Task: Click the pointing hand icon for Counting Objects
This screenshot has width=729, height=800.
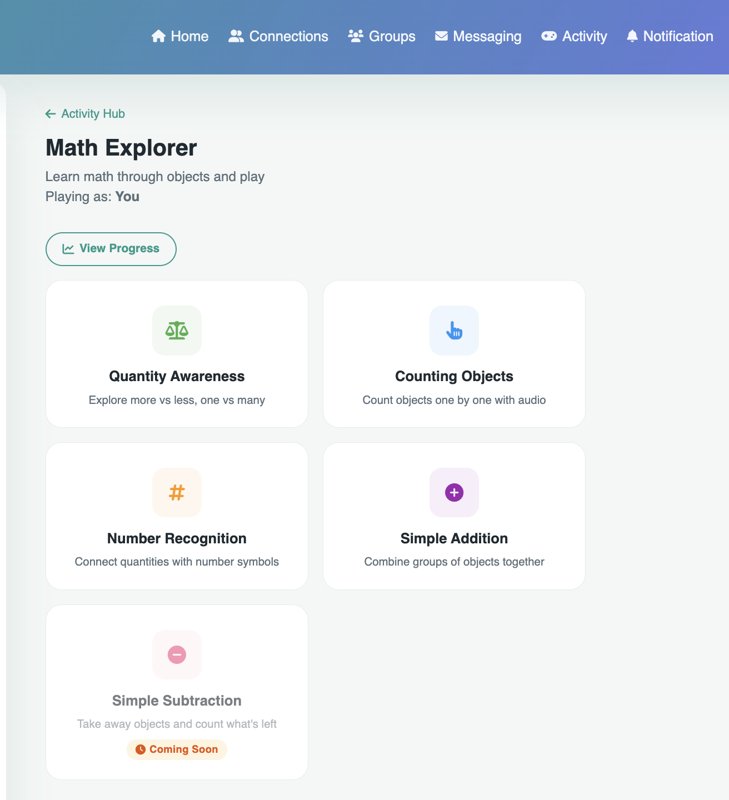Action: coord(454,330)
